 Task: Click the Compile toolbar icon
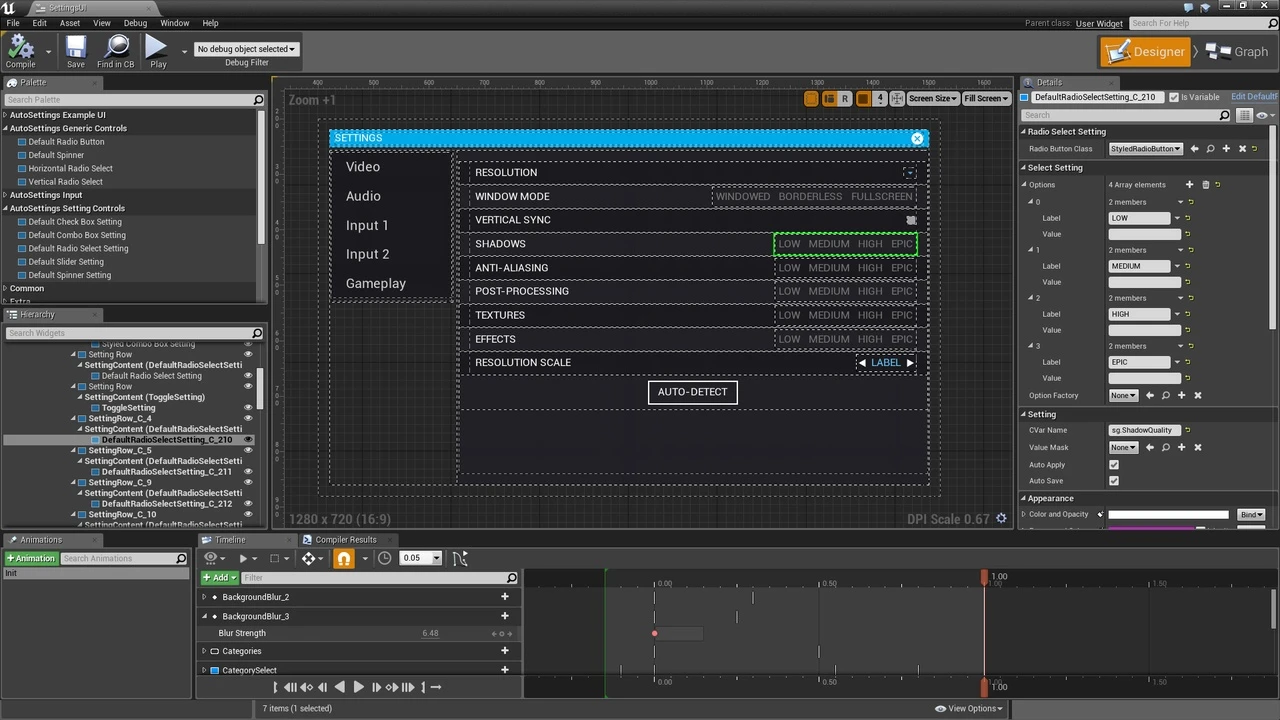click(20, 47)
